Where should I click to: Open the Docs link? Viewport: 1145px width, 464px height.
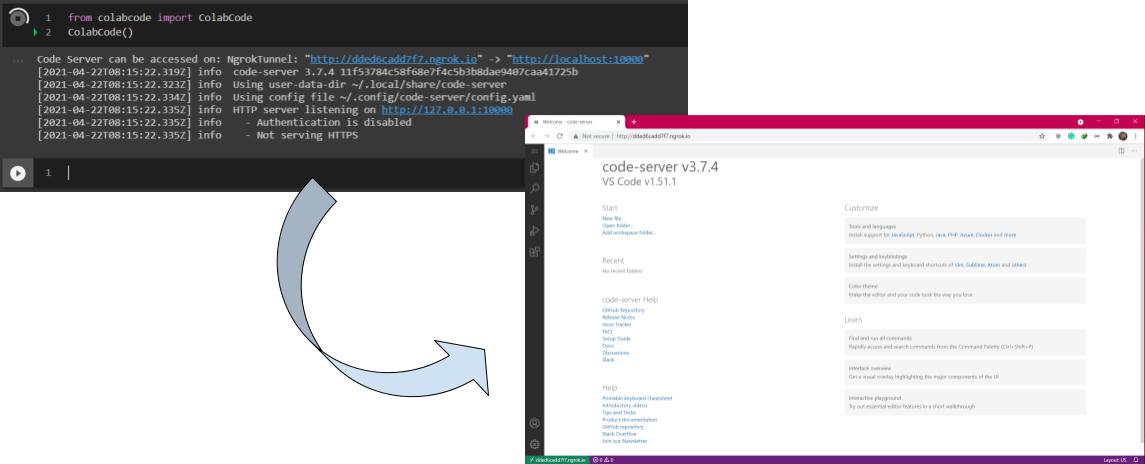tap(608, 346)
